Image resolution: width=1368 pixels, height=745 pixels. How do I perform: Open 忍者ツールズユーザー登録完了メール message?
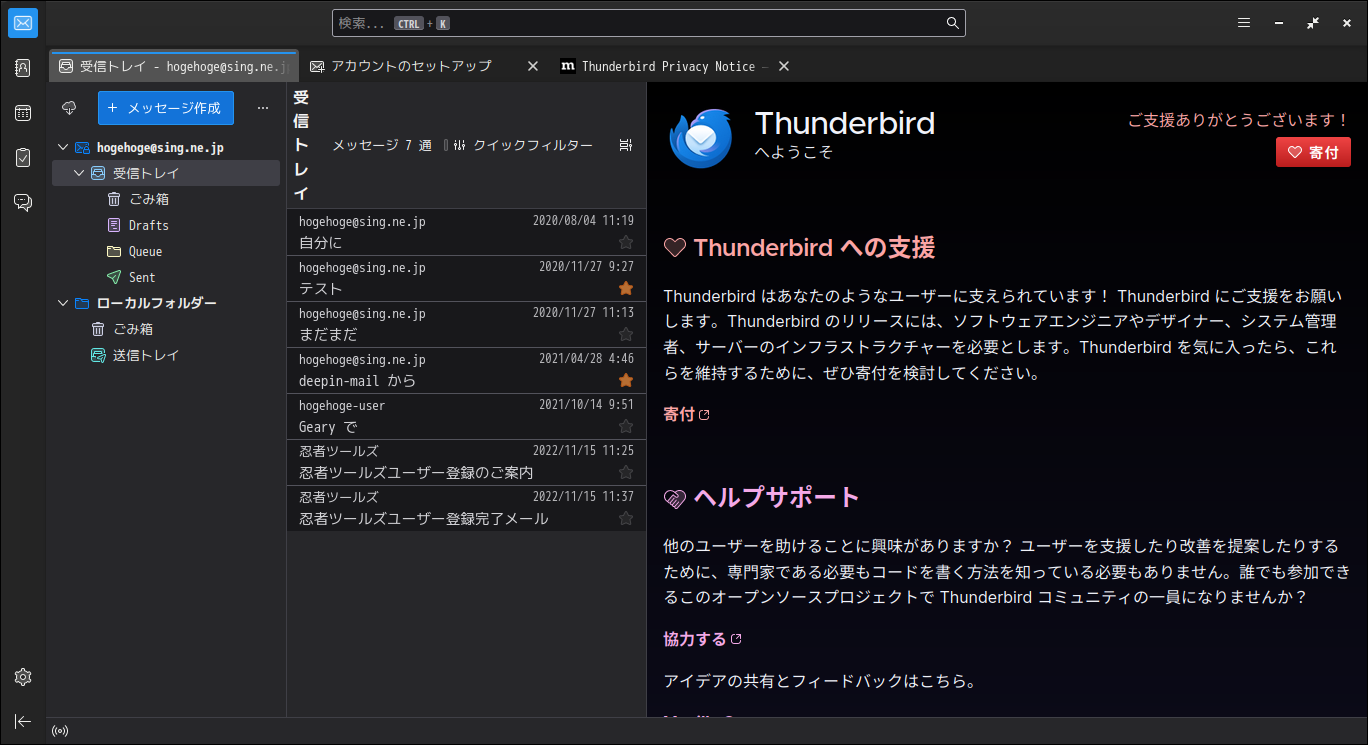pos(466,508)
